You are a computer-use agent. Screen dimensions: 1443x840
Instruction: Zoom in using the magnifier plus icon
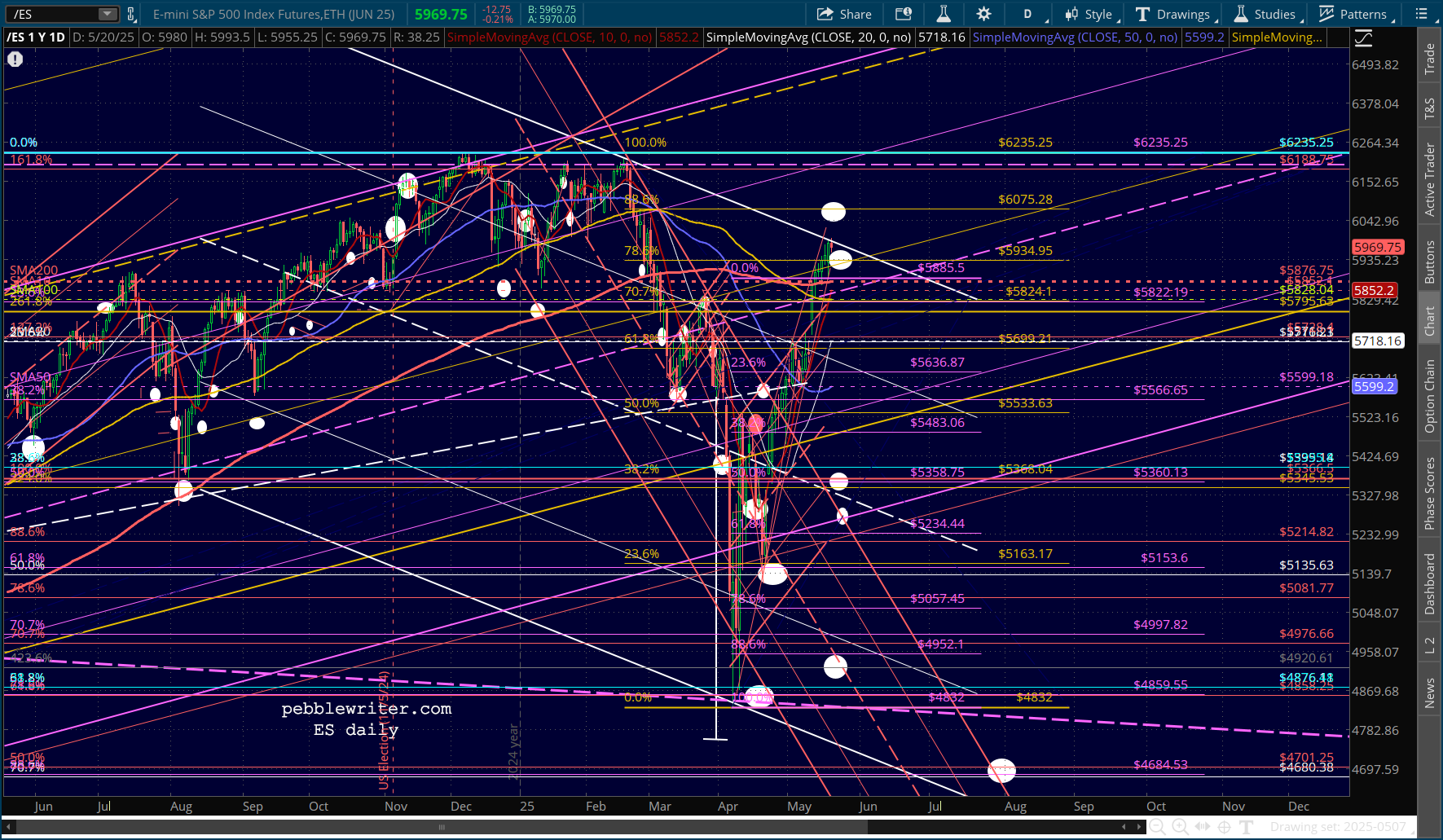click(x=1180, y=827)
